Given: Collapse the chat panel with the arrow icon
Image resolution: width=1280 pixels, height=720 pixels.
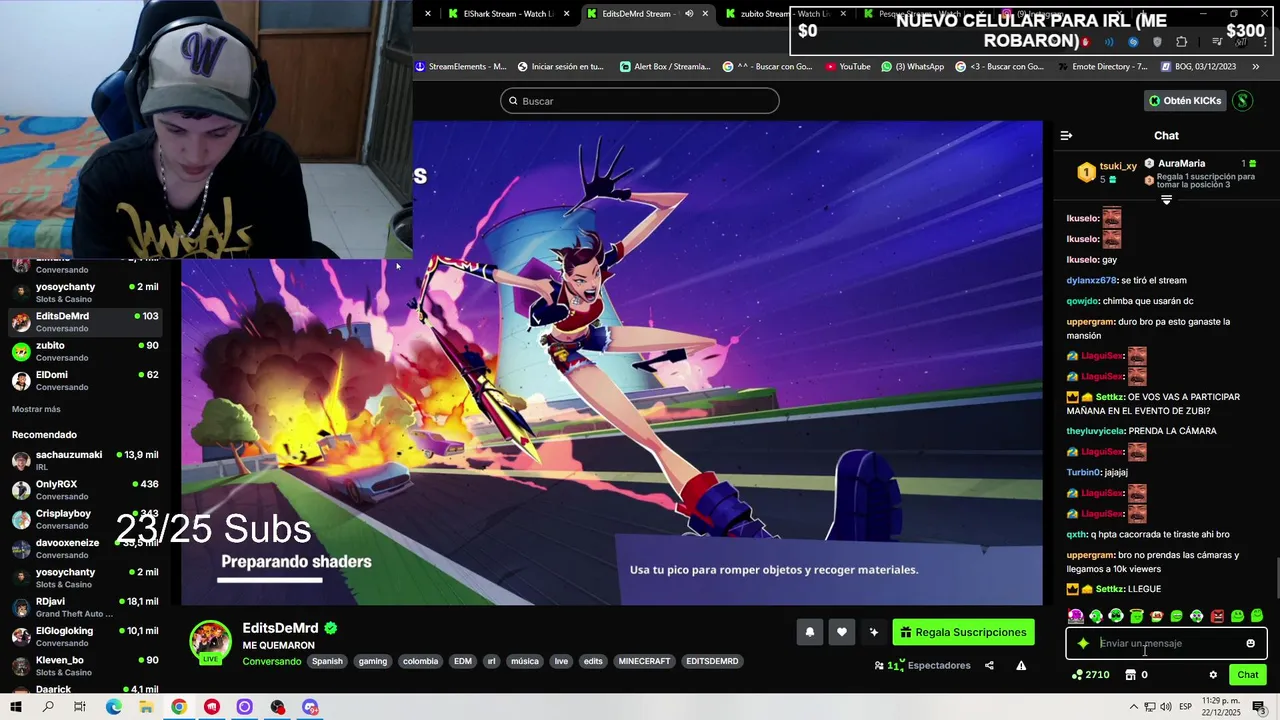Looking at the screenshot, I should click(x=1066, y=135).
